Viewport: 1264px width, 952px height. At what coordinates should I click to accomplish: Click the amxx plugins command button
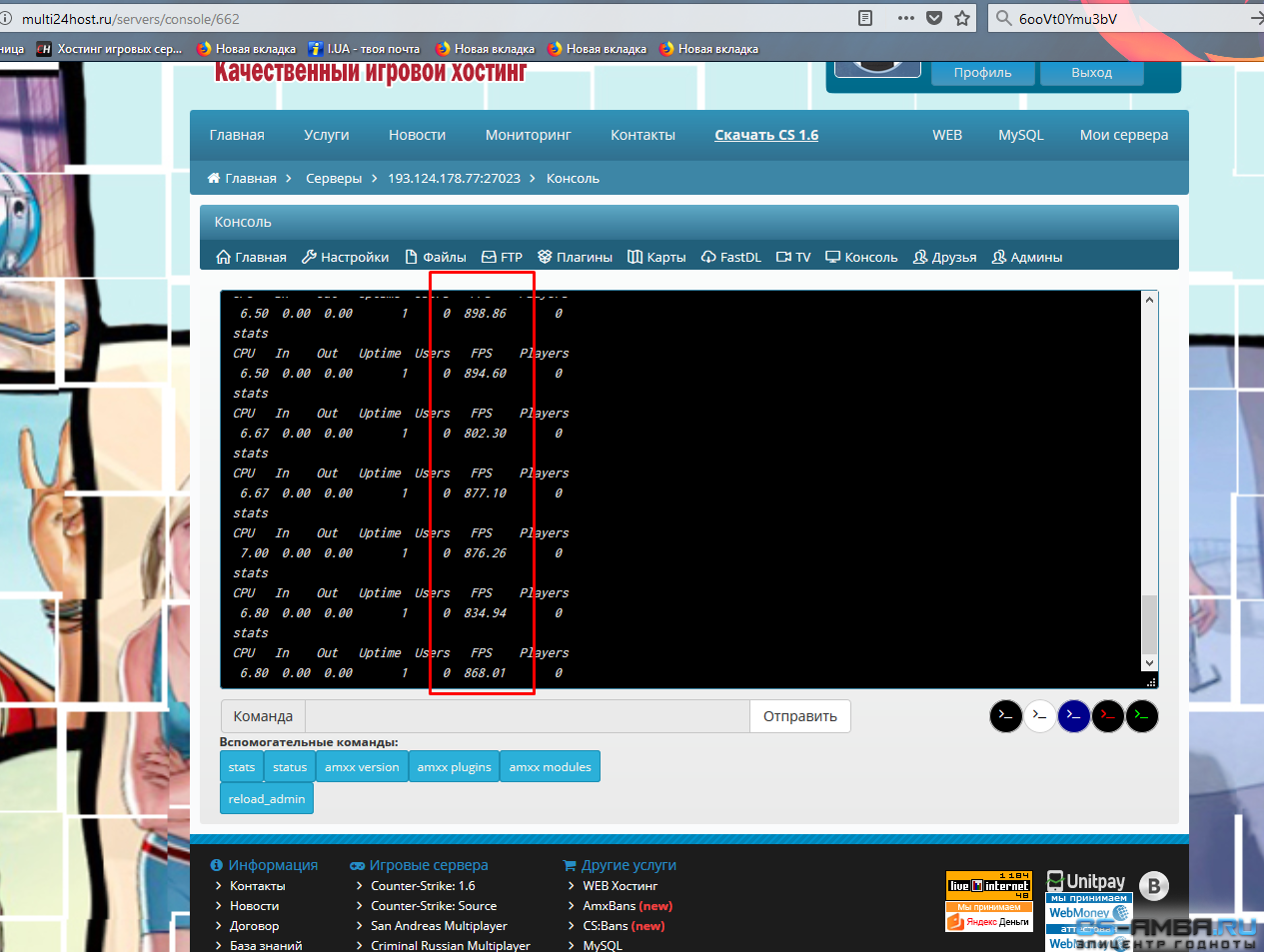pyautogui.click(x=454, y=767)
